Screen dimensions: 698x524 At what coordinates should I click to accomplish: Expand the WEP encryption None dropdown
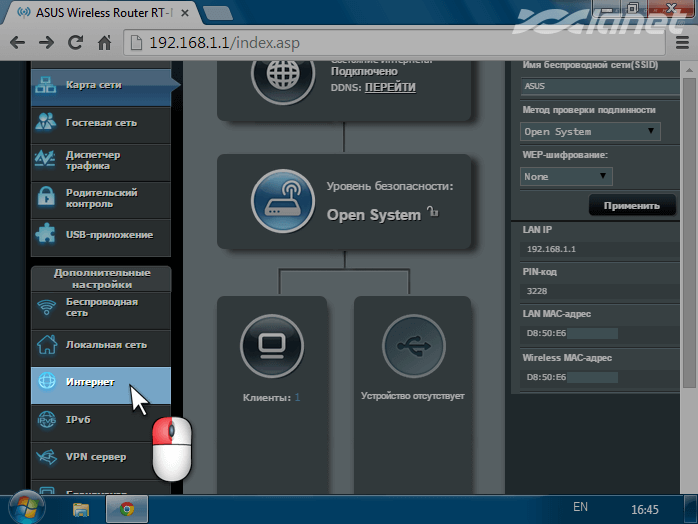[566, 176]
